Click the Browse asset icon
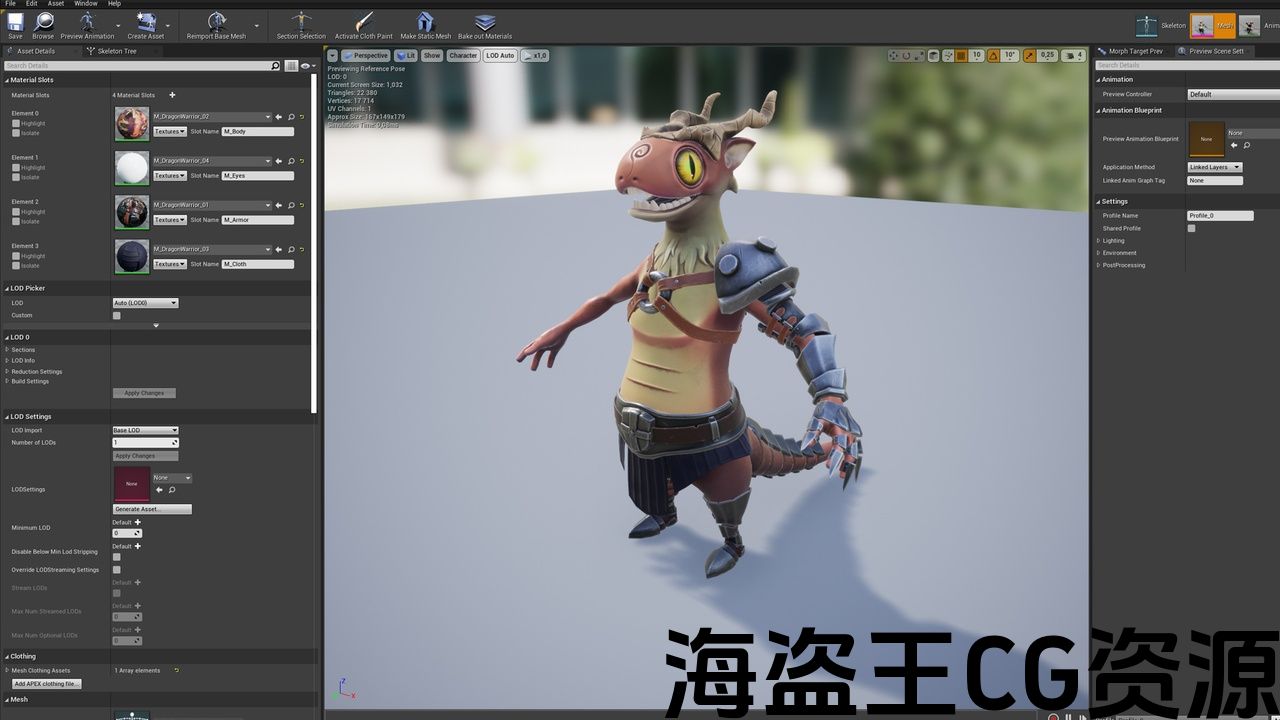 [x=43, y=22]
